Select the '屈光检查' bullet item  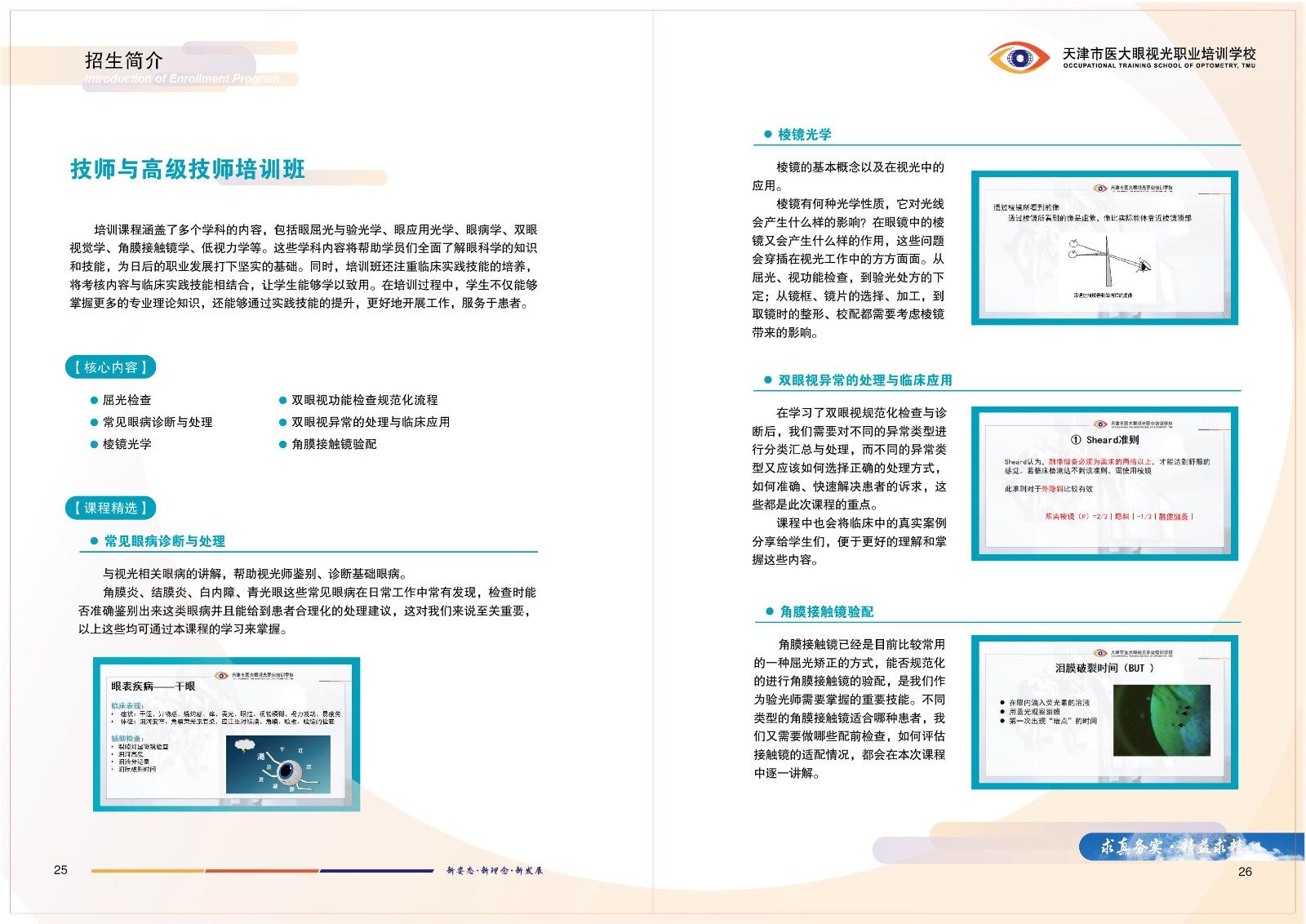(121, 400)
